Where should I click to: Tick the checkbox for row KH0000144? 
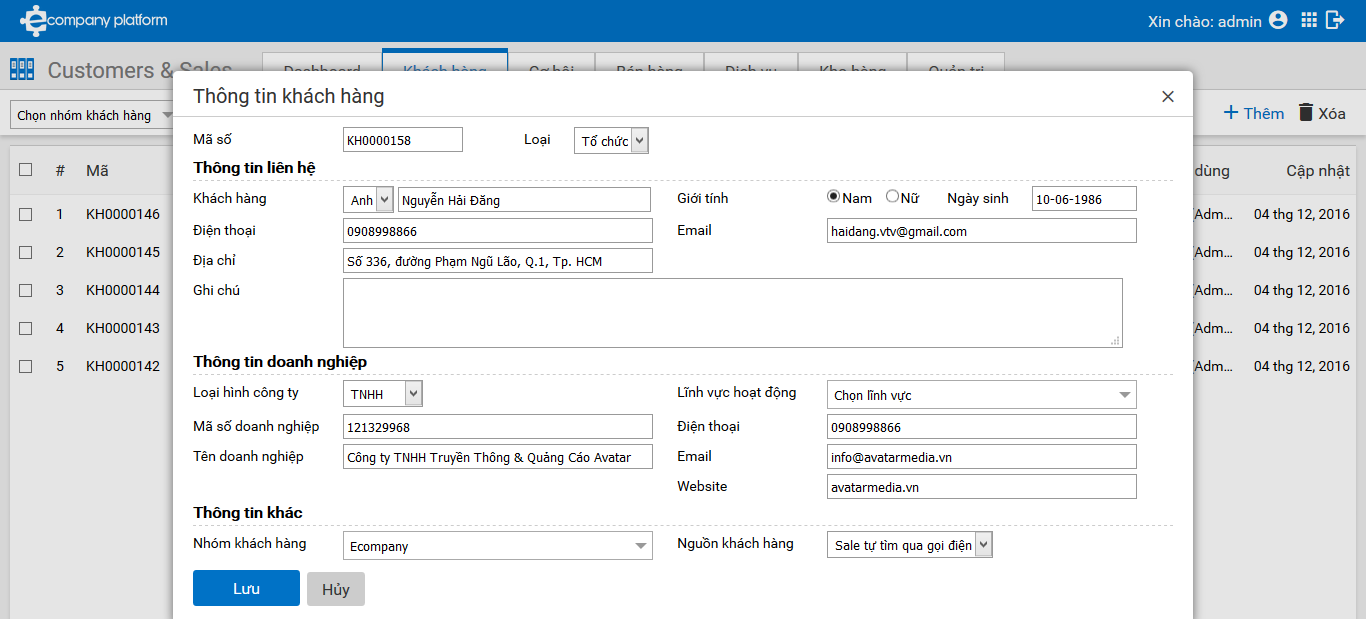pyautogui.click(x=26, y=290)
